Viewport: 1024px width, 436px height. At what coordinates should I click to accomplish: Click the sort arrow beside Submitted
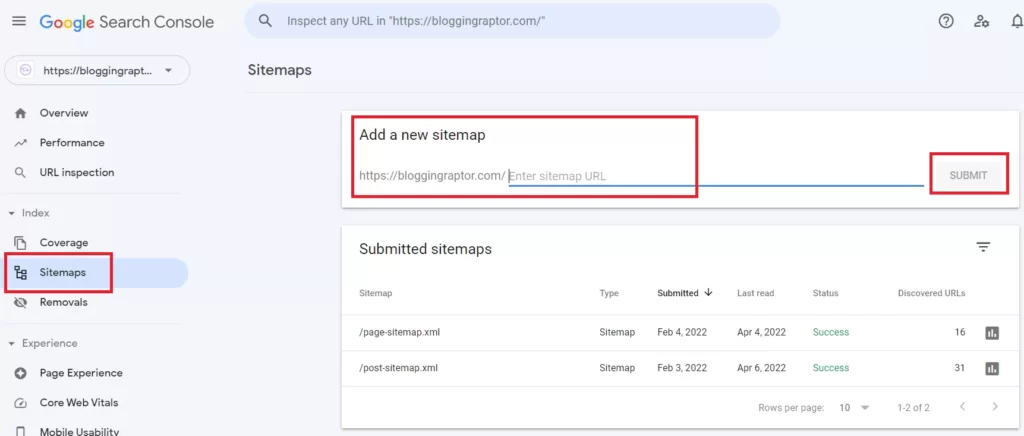pyautogui.click(x=709, y=293)
